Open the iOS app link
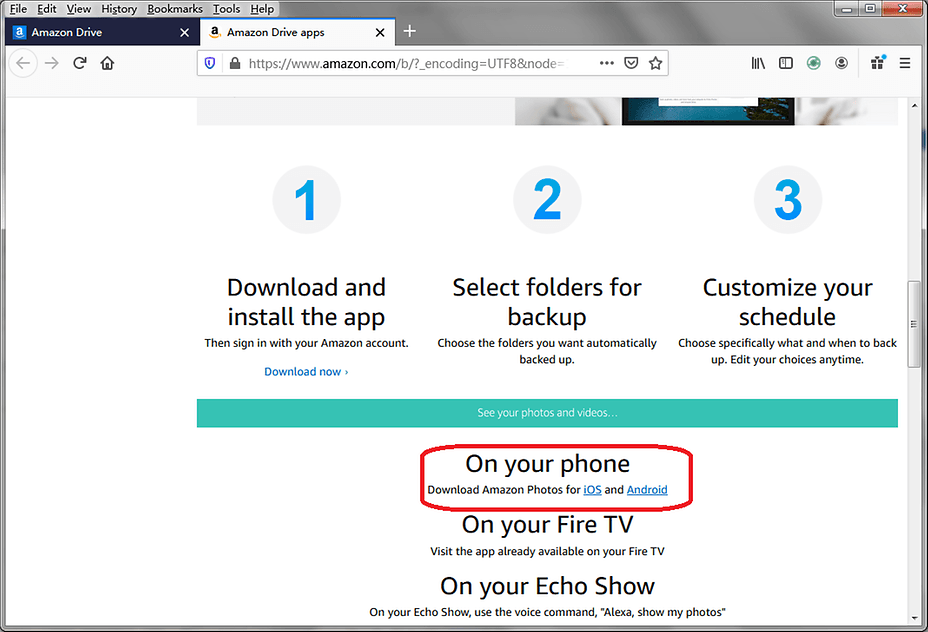 tap(592, 490)
